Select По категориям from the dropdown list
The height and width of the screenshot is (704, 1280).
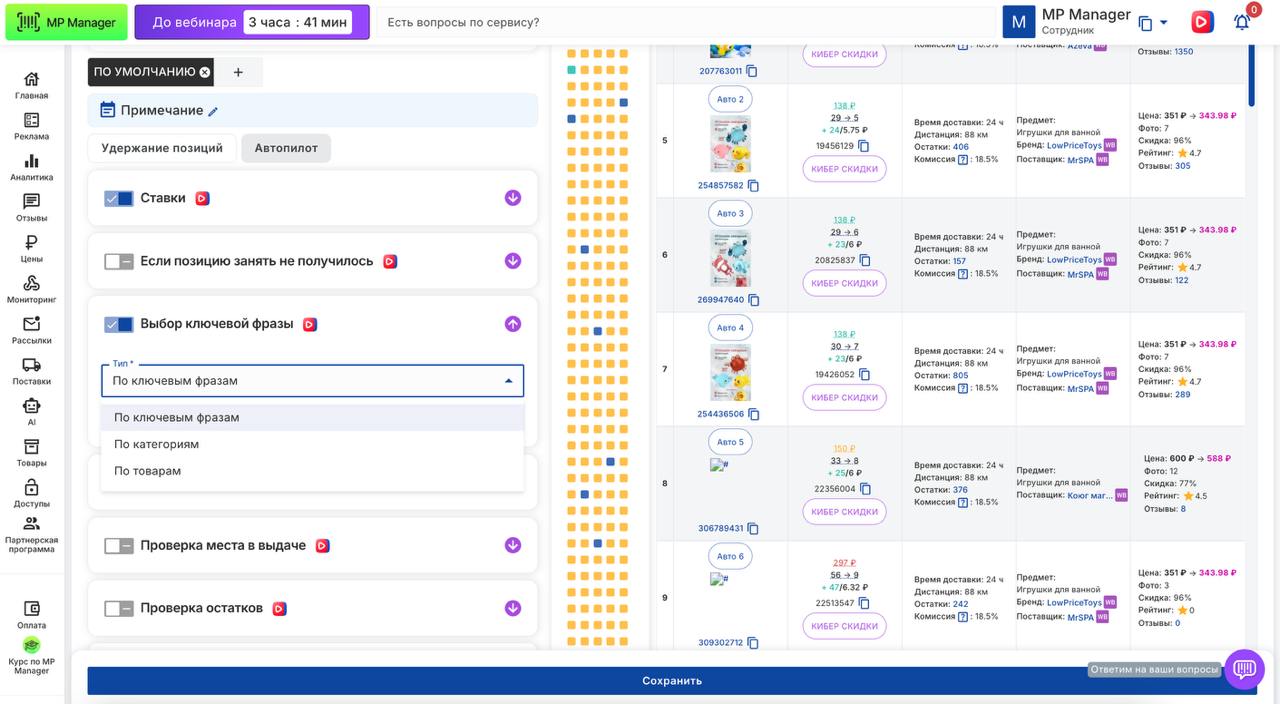pyautogui.click(x=156, y=444)
